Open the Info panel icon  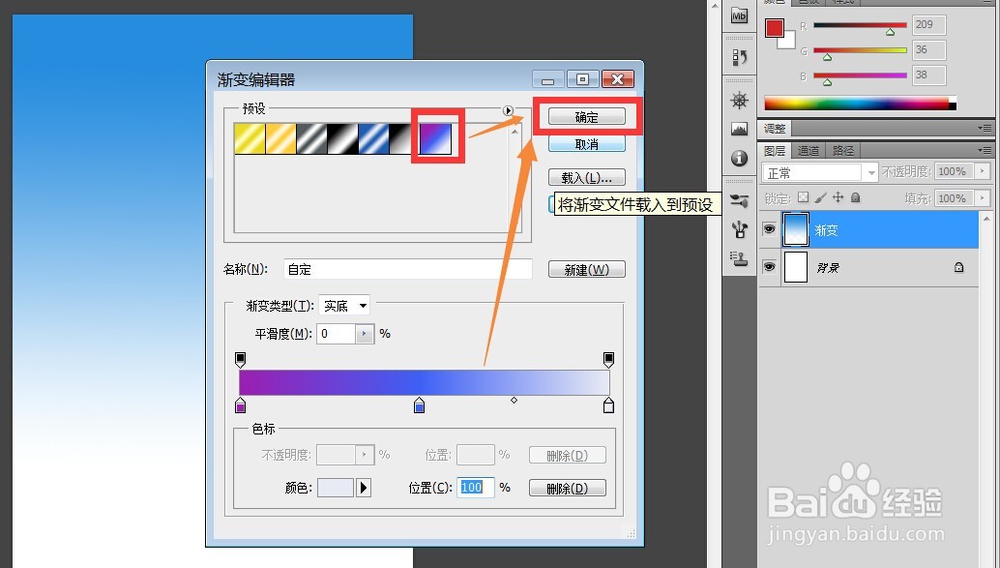[739, 158]
